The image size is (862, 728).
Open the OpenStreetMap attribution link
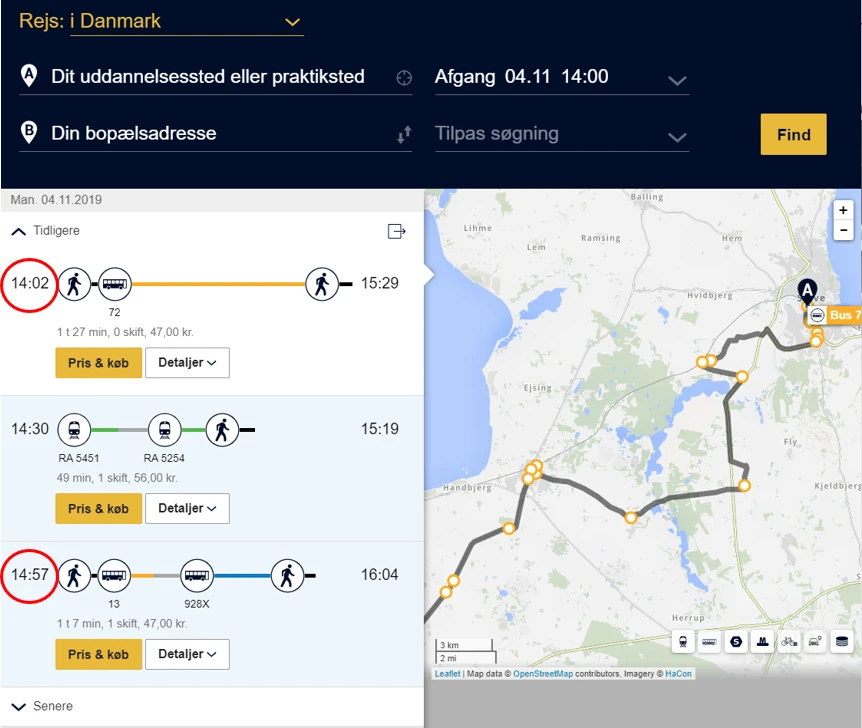click(x=543, y=674)
